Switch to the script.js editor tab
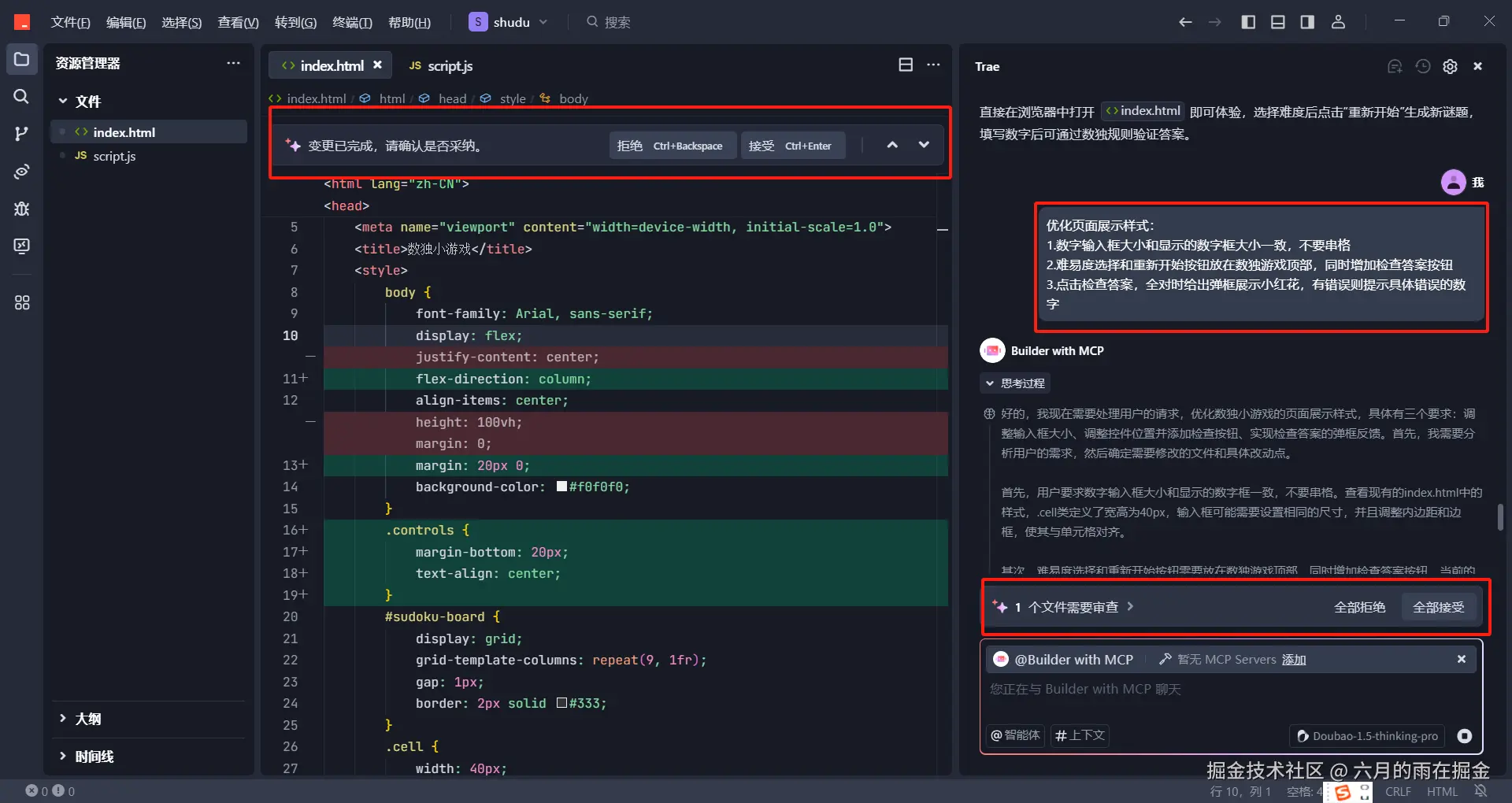 coord(441,65)
